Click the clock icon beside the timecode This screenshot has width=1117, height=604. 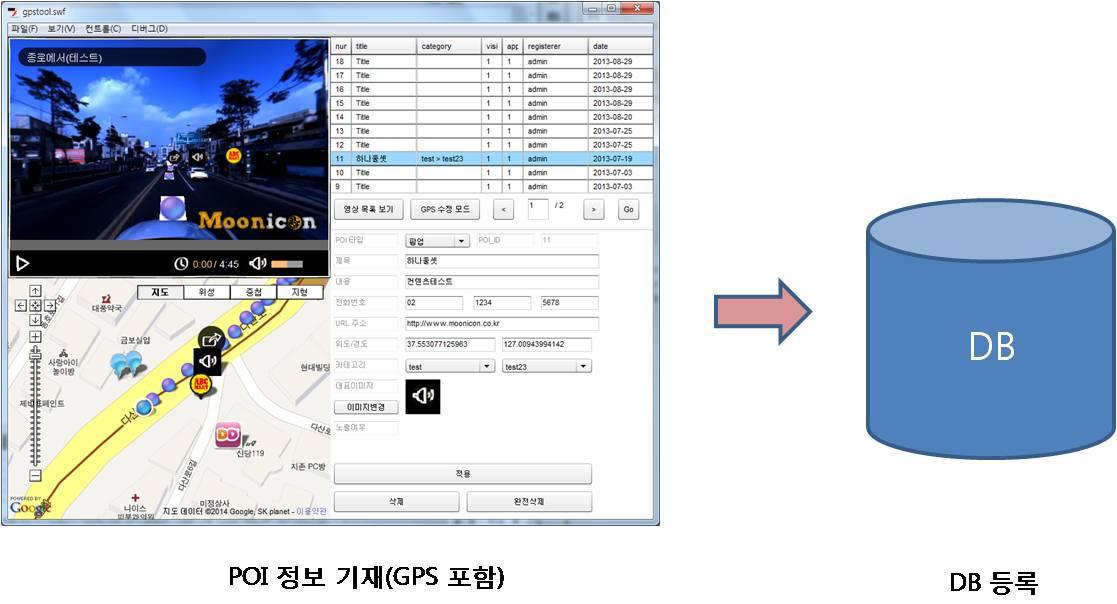coord(181,264)
